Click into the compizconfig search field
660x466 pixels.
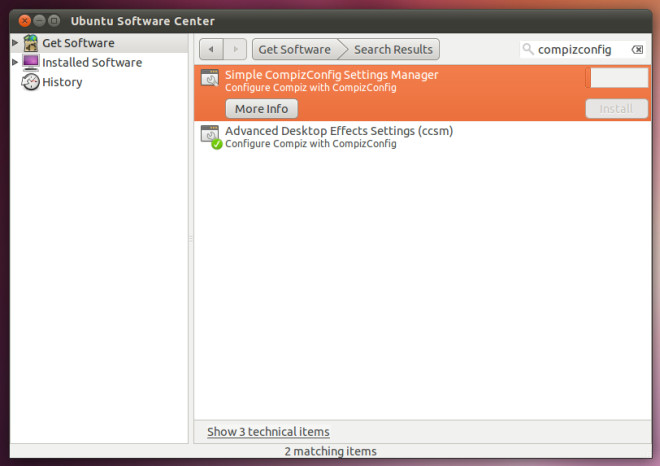pos(583,49)
